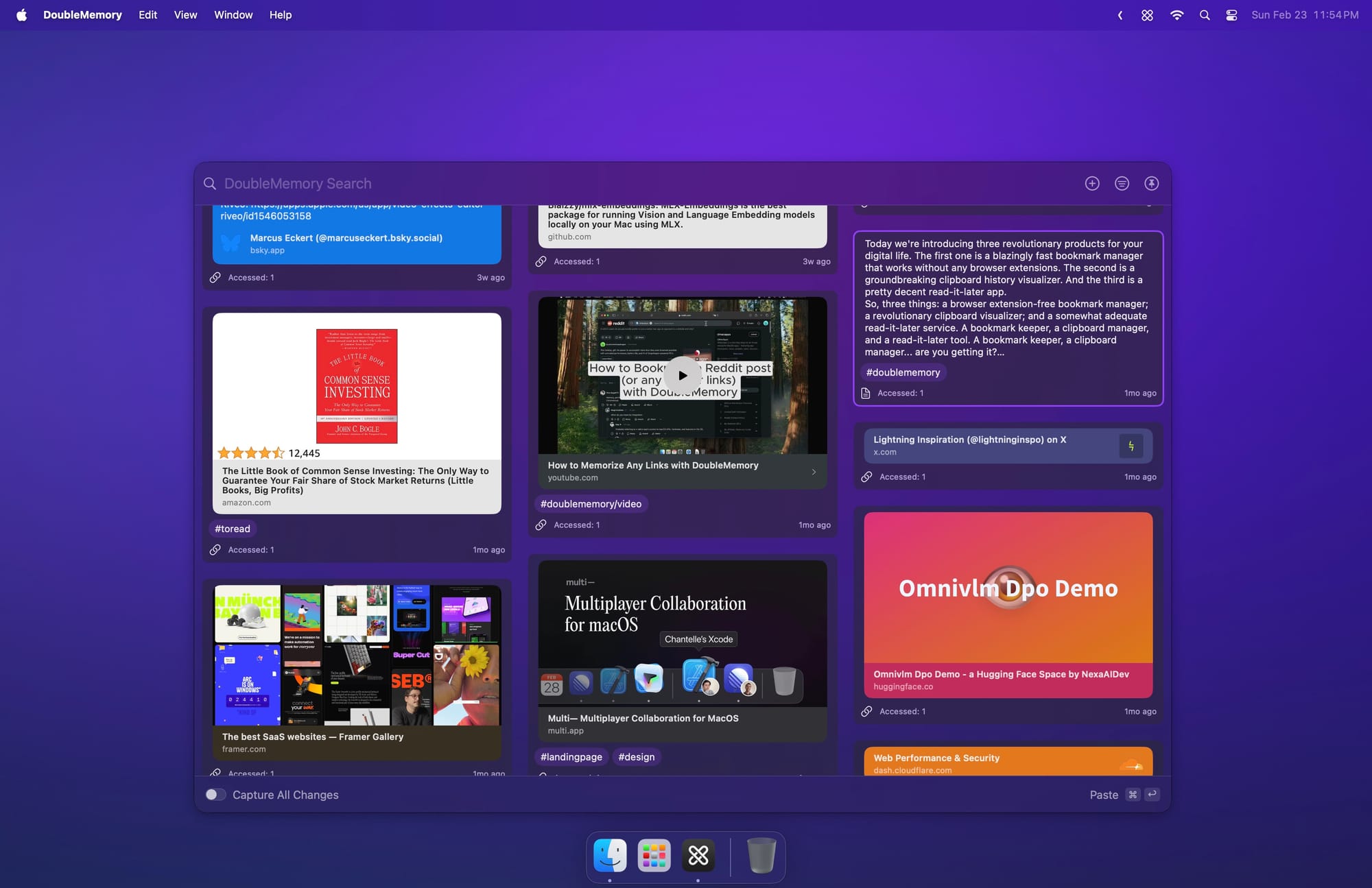Click the DoubleMemory icon in the menu bar
1372x888 pixels.
(x=1147, y=15)
